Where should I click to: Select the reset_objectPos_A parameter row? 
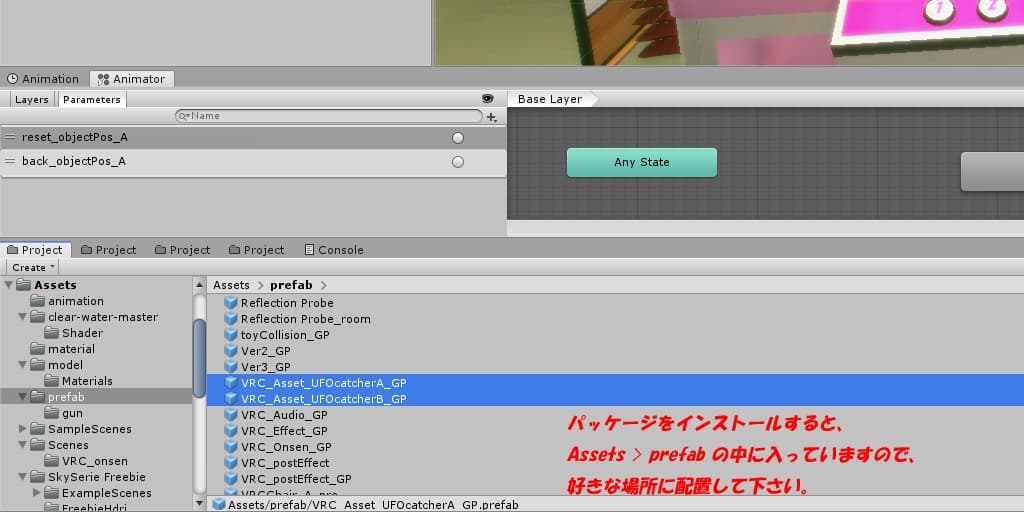click(253, 138)
